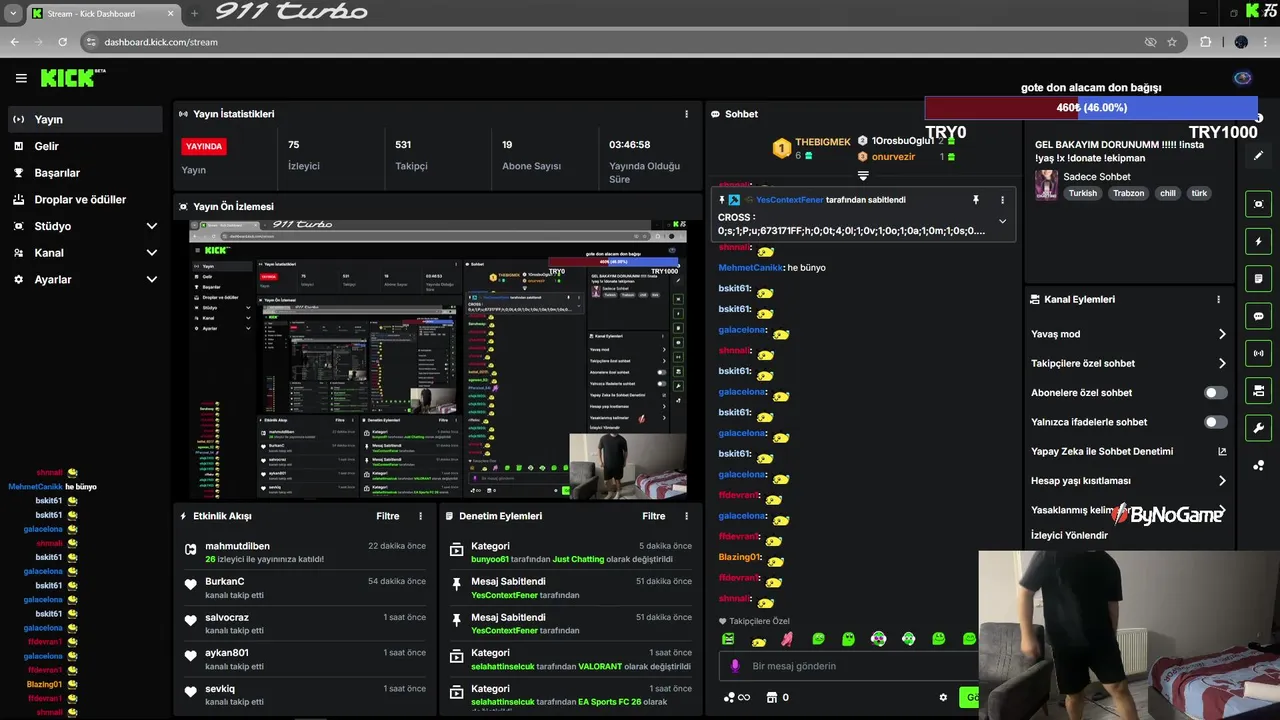Image resolution: width=1280 pixels, height=720 pixels.
Task: Pick the green headphones emote with purple eyes
Action: [x=878, y=639]
